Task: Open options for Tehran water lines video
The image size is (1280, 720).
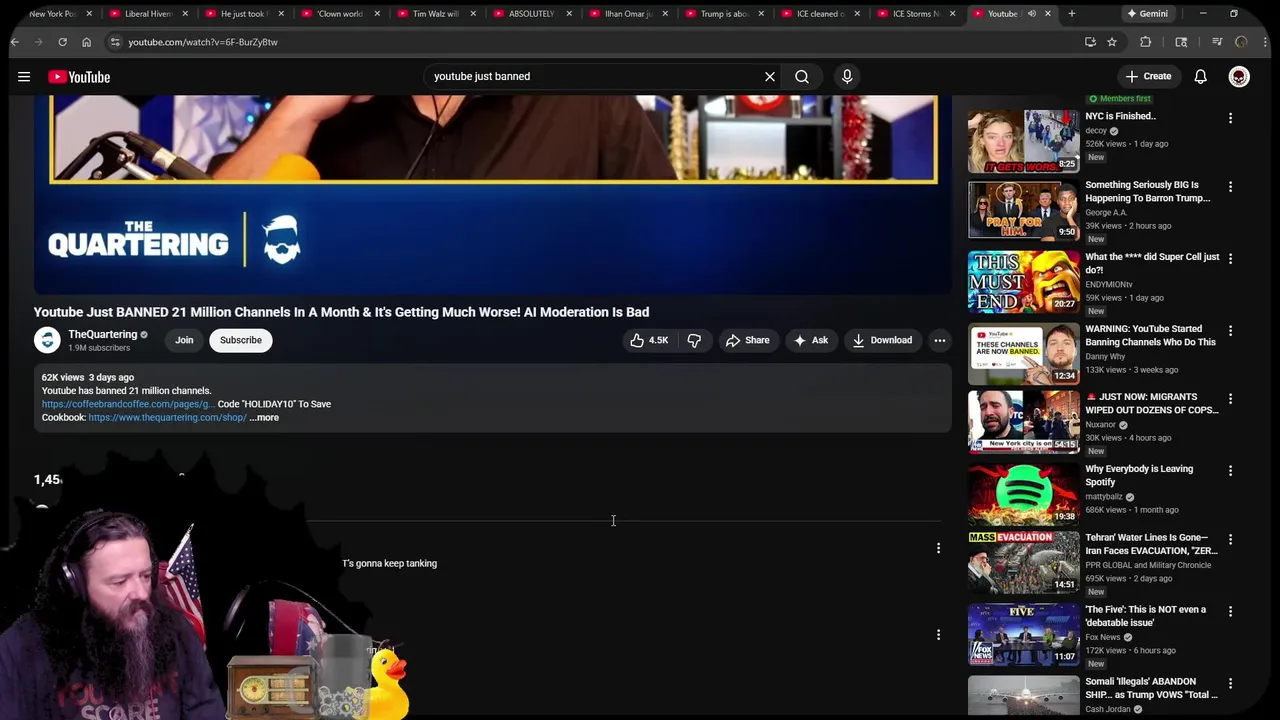Action: (1230, 540)
